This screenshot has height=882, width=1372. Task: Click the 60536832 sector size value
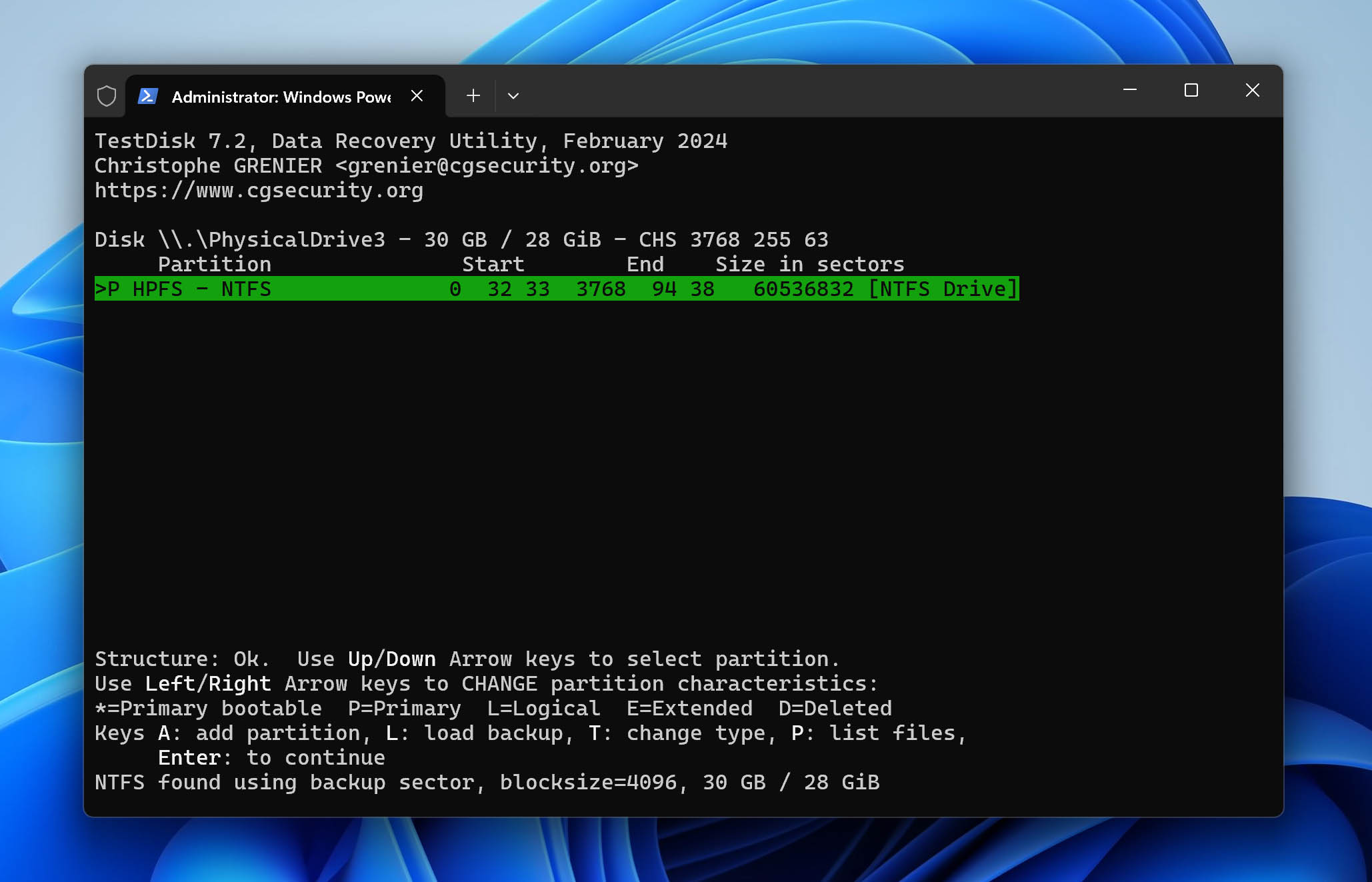(x=803, y=289)
